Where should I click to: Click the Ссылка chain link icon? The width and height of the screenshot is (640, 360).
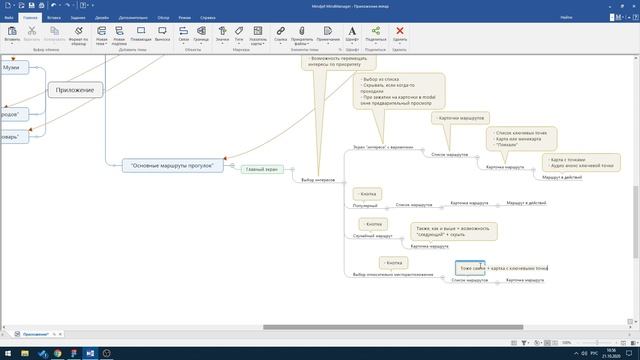pos(280,31)
